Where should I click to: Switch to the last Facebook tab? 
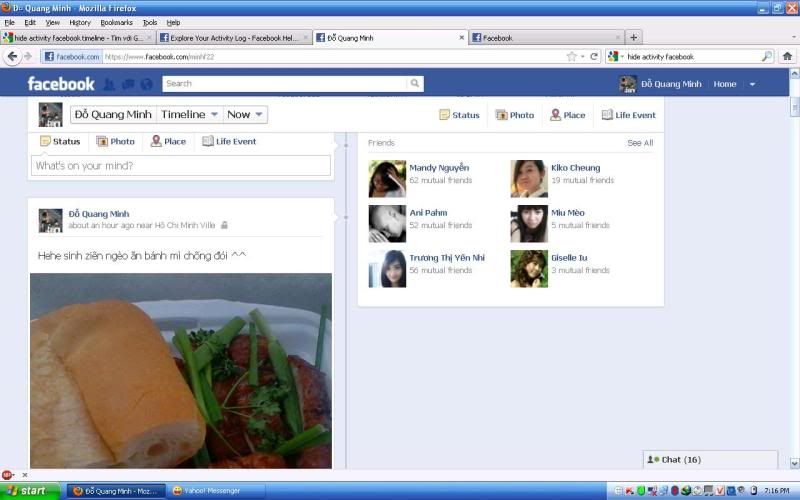point(546,38)
